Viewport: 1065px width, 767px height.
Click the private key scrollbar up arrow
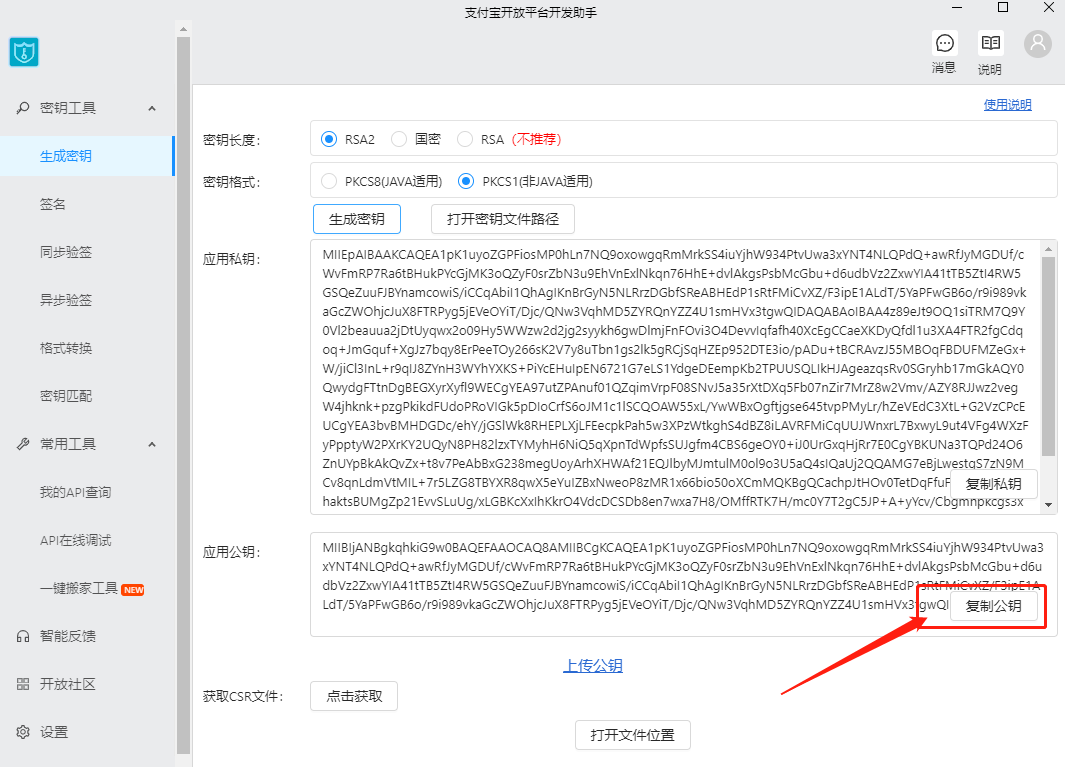(1049, 249)
